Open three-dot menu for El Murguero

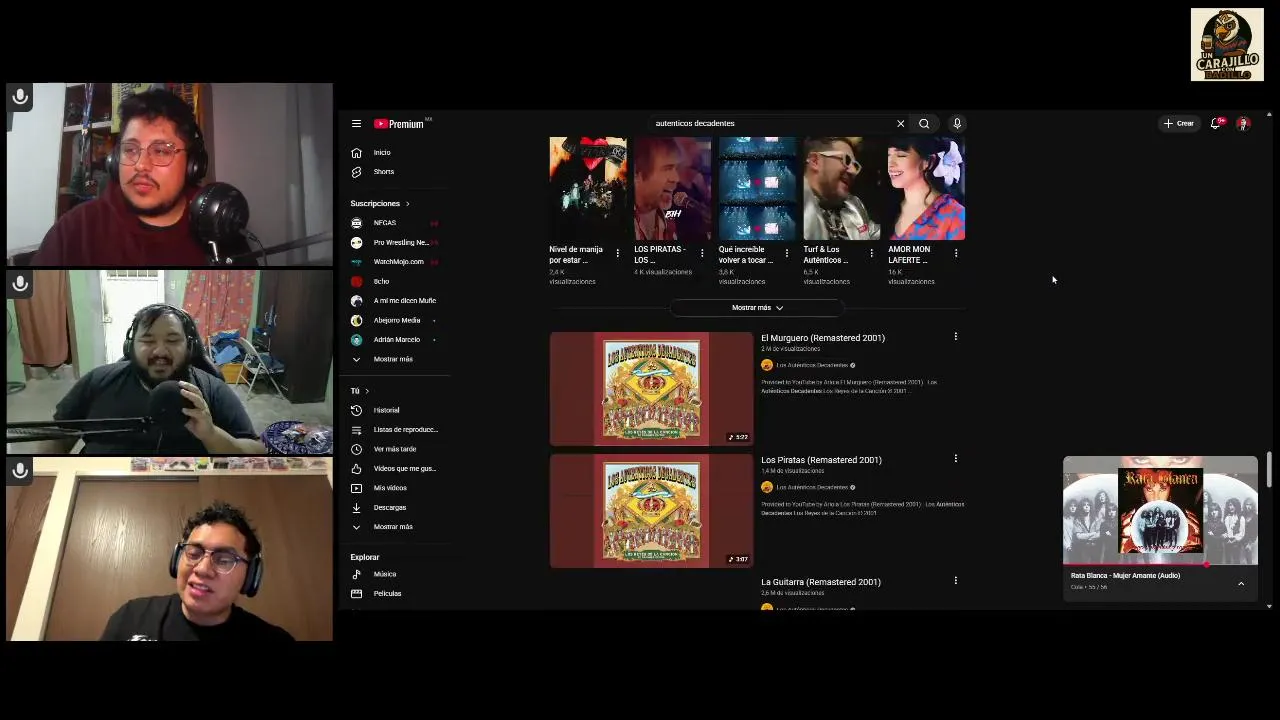pos(956,337)
